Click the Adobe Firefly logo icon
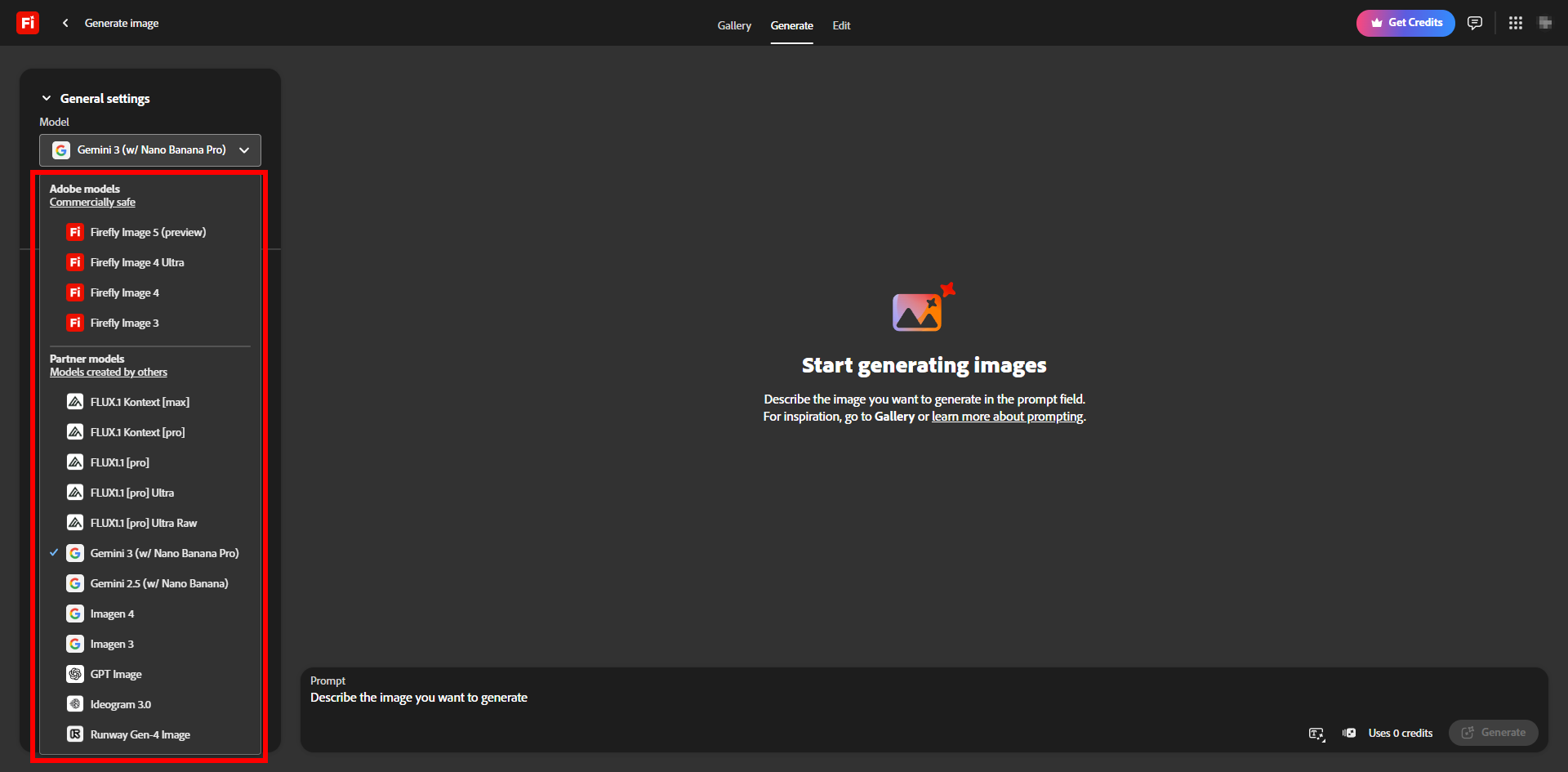 click(x=28, y=23)
